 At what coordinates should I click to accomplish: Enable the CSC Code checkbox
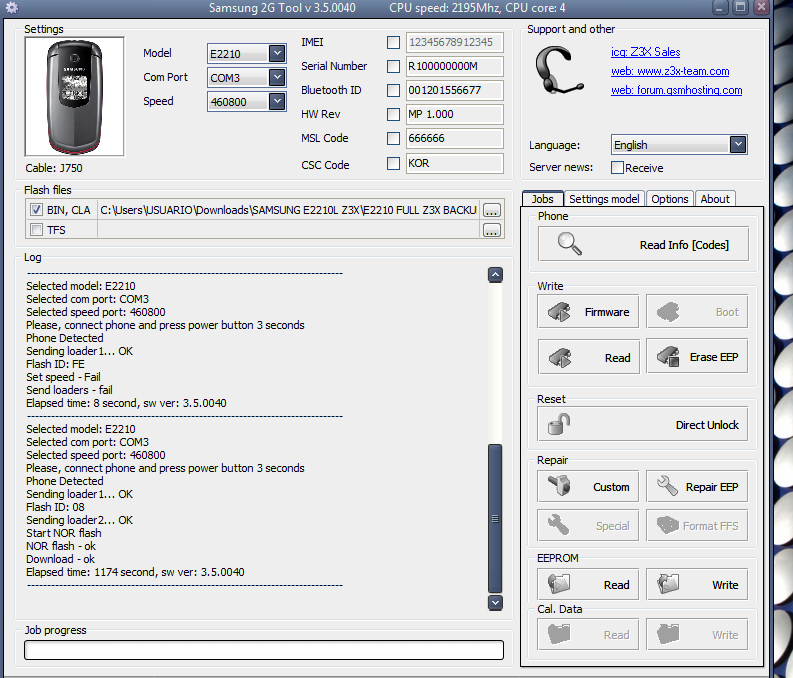pyautogui.click(x=393, y=163)
